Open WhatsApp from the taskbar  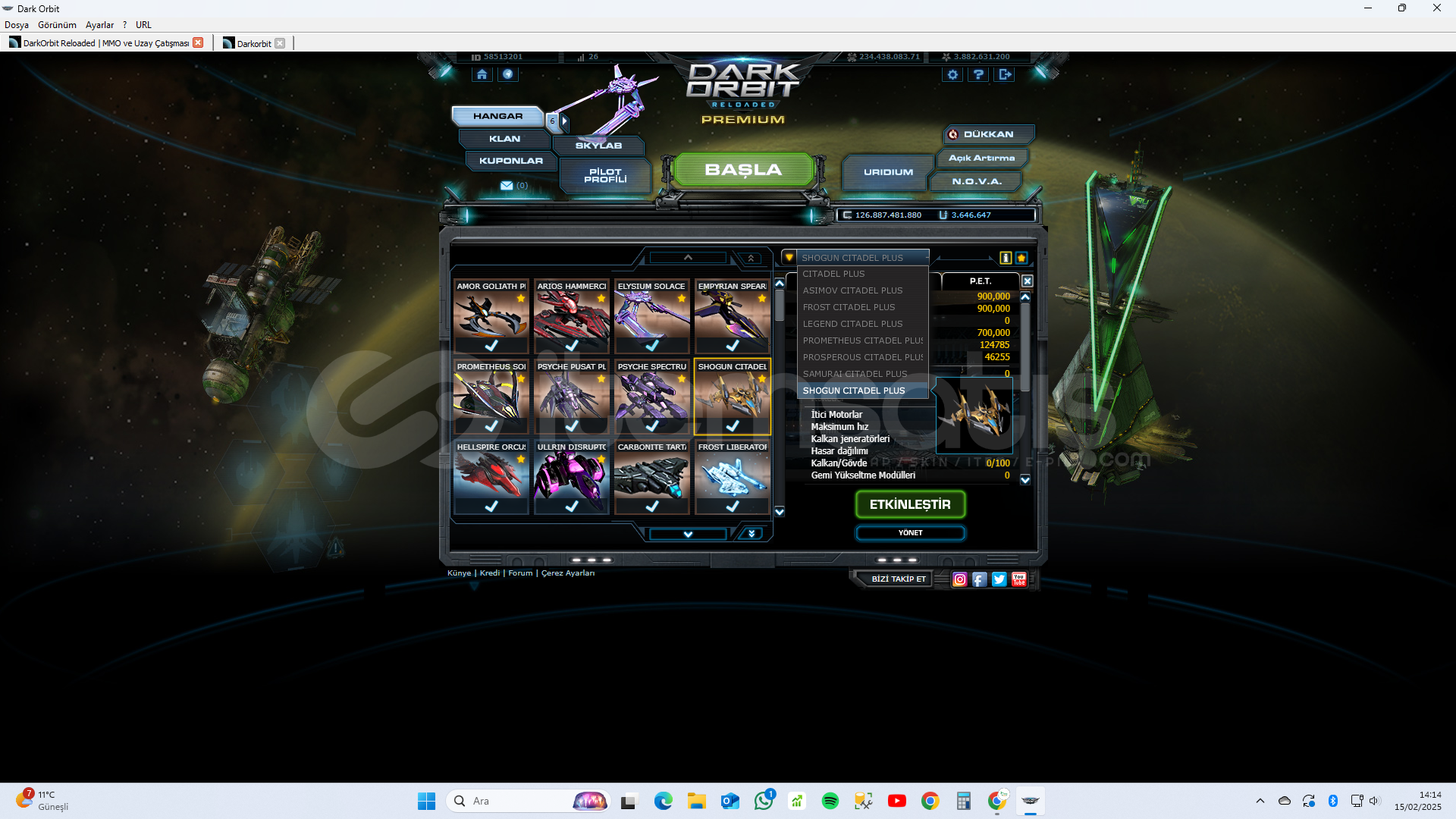tap(764, 801)
